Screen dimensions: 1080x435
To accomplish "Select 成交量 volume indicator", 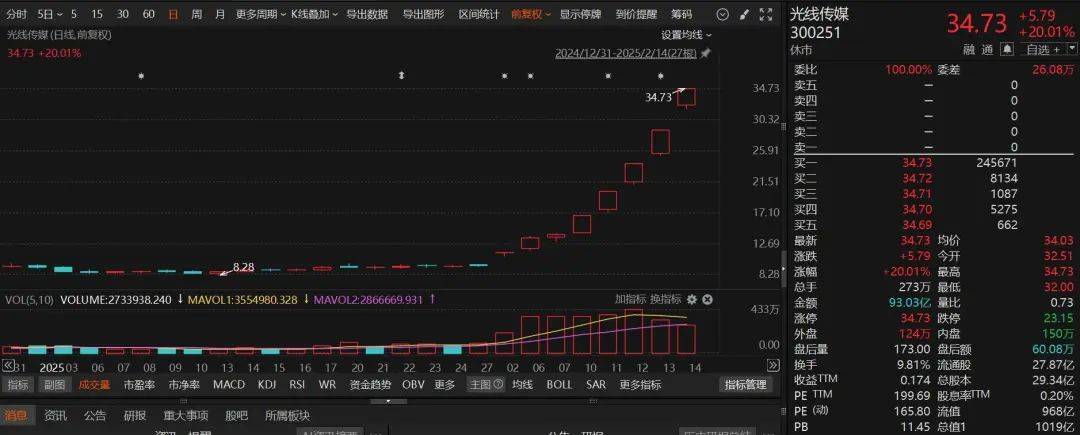I will [94, 385].
